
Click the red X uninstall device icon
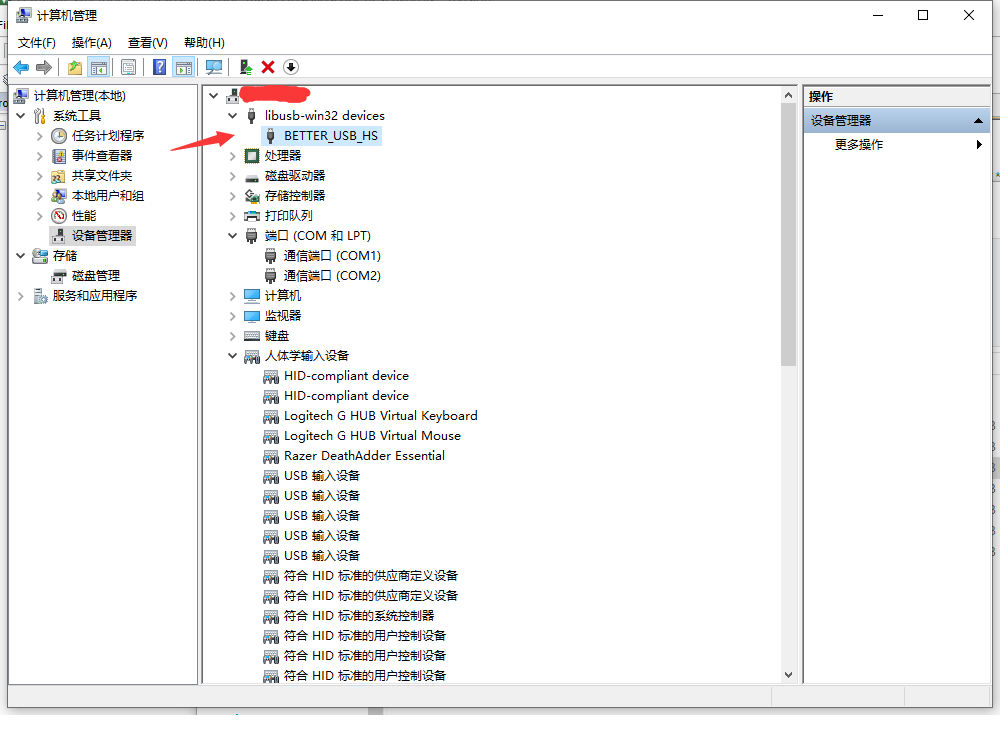[x=268, y=67]
